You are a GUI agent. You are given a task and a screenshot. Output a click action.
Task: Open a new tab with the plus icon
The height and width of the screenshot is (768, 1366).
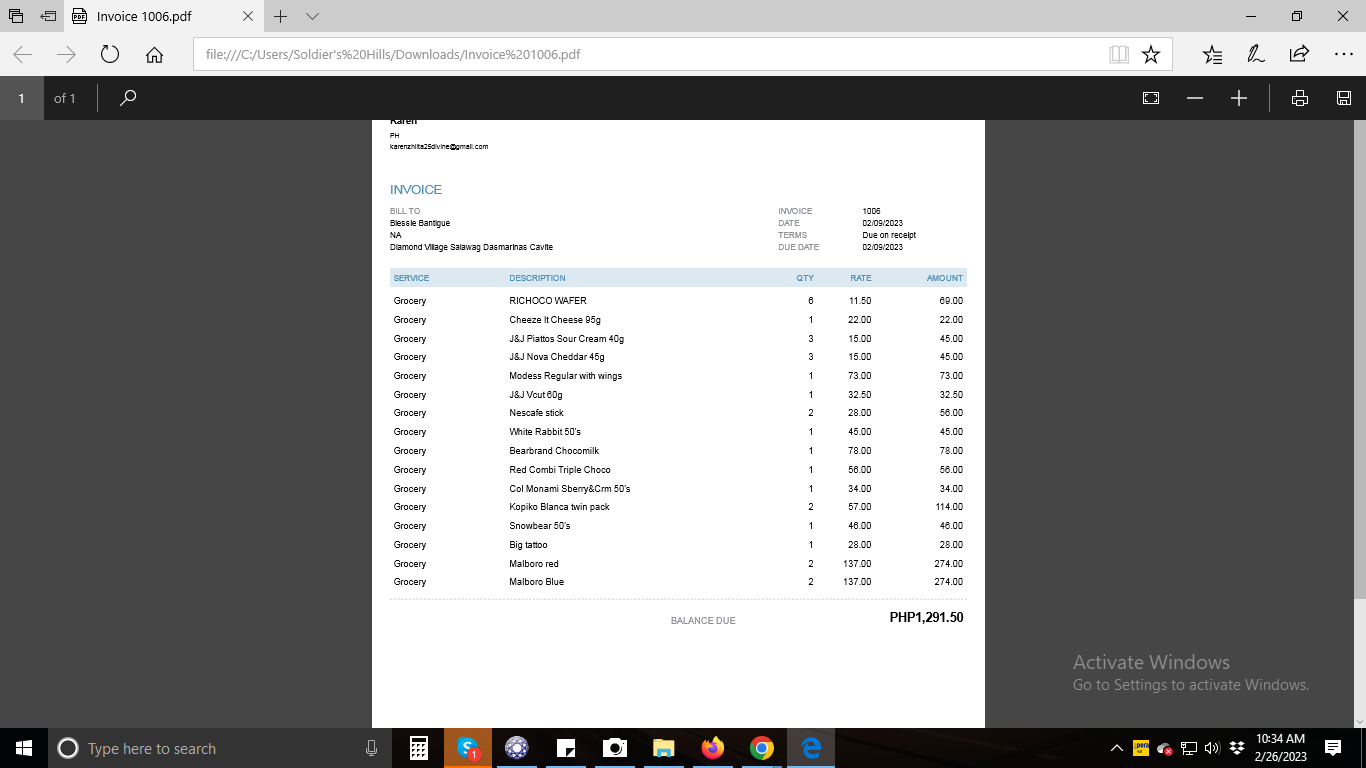(281, 16)
